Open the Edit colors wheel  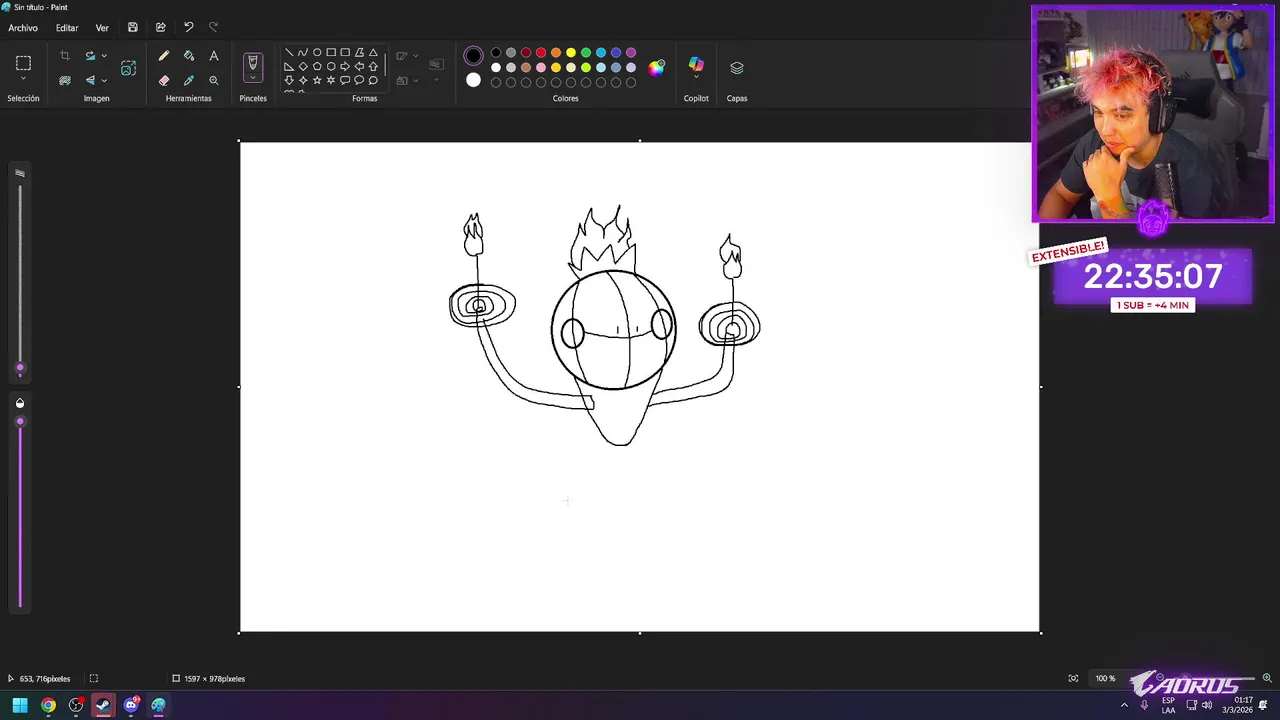(x=656, y=68)
